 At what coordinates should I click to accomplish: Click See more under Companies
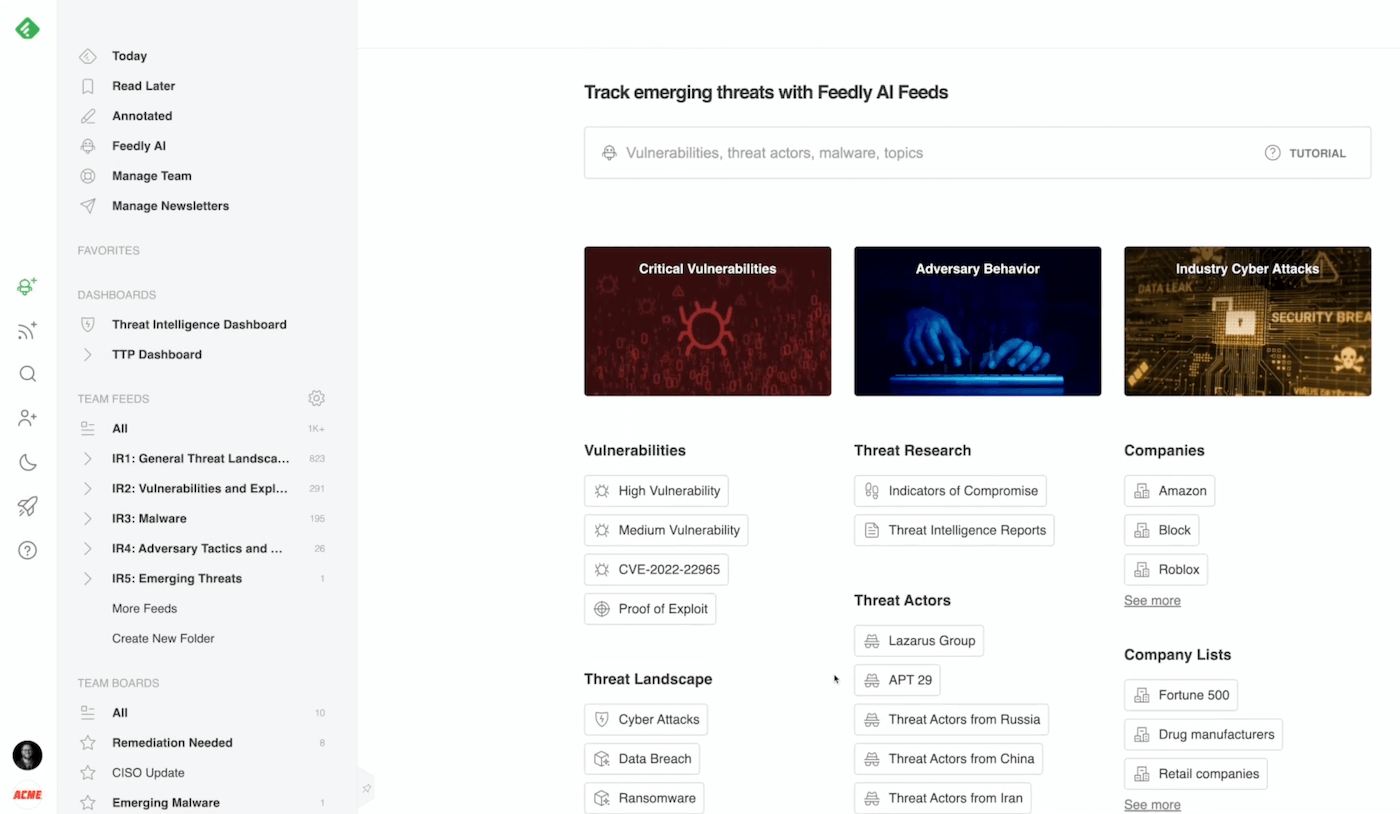point(1152,600)
